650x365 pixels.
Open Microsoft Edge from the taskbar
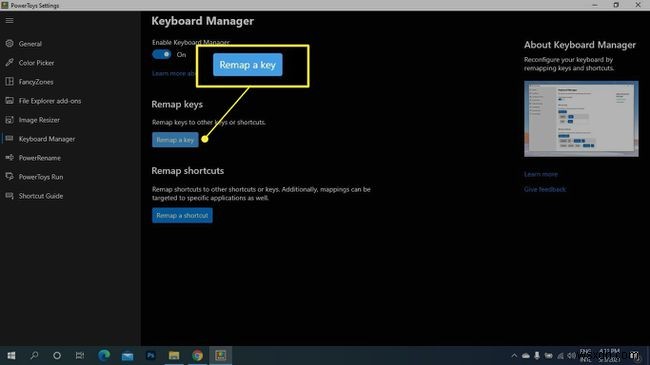point(104,355)
